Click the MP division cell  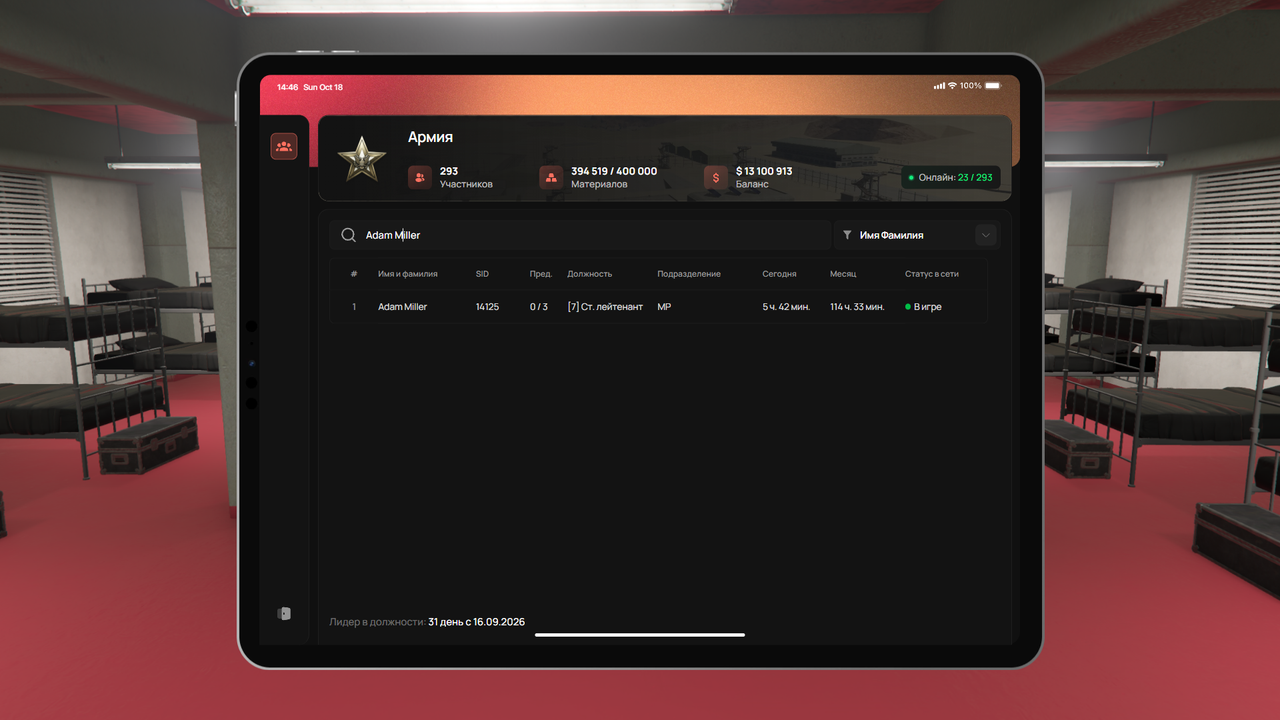[x=664, y=307]
